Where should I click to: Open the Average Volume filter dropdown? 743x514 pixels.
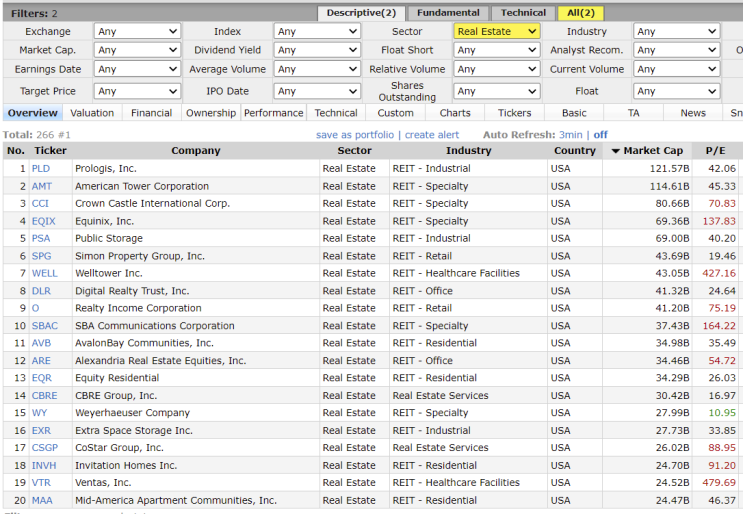click(317, 69)
